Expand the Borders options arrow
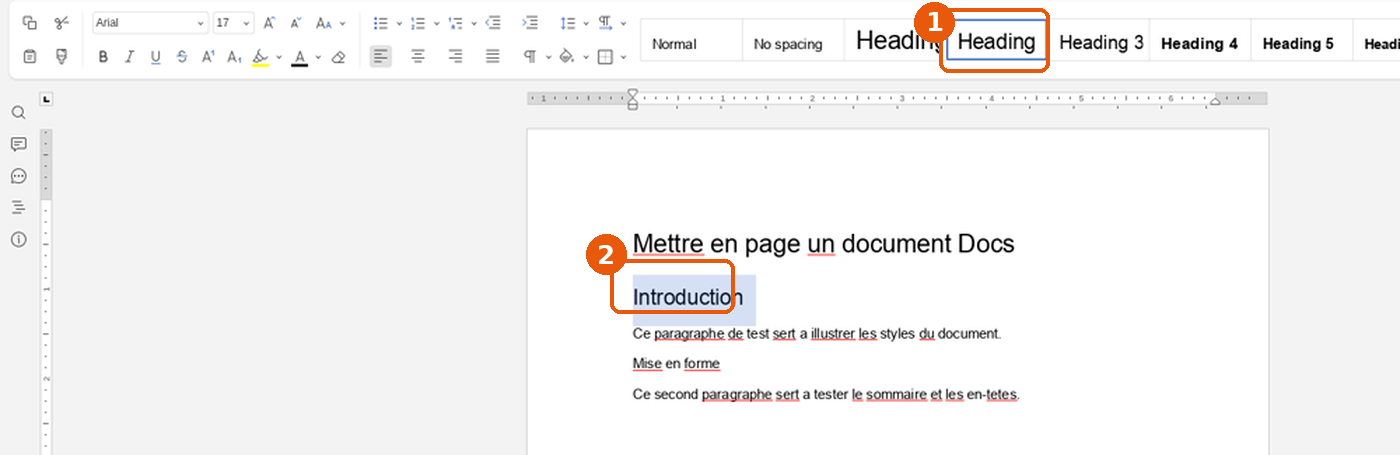The height and width of the screenshot is (455, 1400). coord(624,57)
